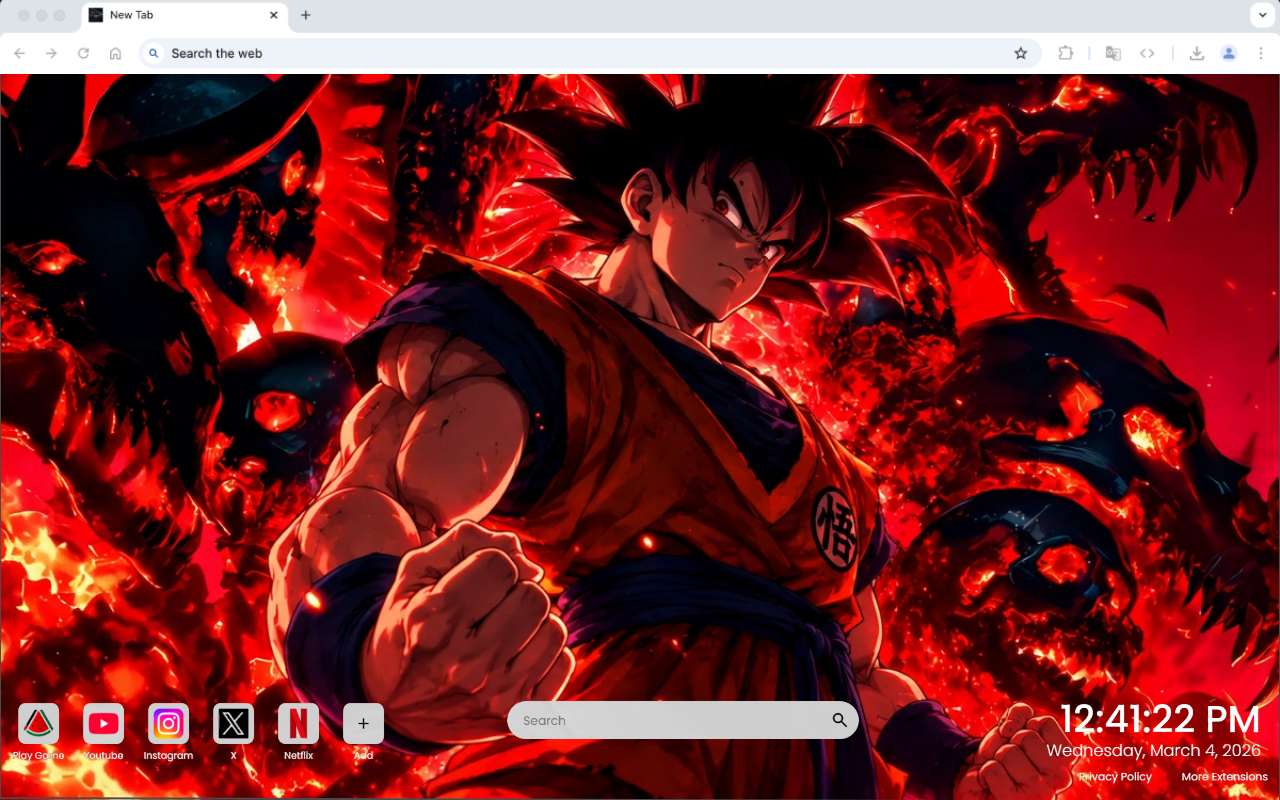Focus the page Search input field
Image resolution: width=1280 pixels, height=800 pixels.
tap(683, 720)
